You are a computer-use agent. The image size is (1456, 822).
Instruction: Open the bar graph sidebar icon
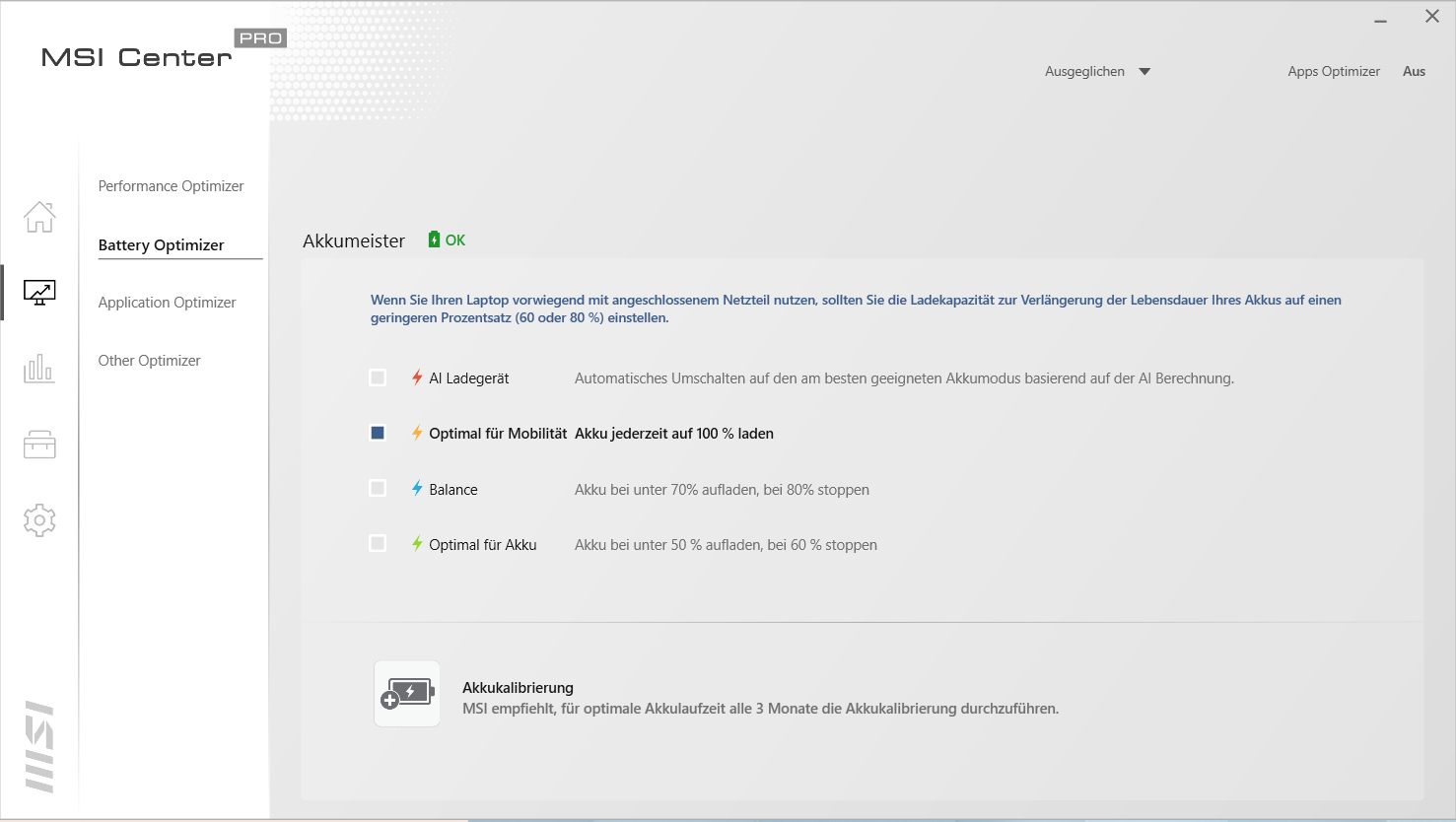[x=39, y=369]
